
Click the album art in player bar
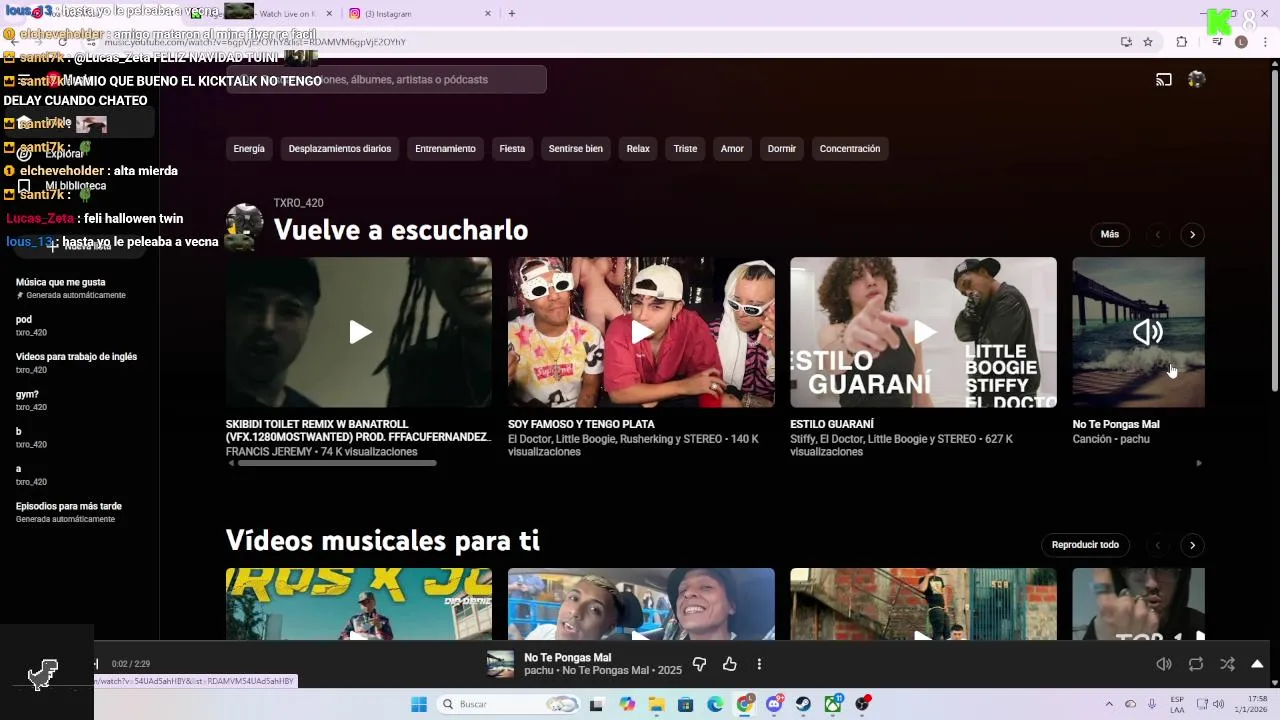coord(500,664)
